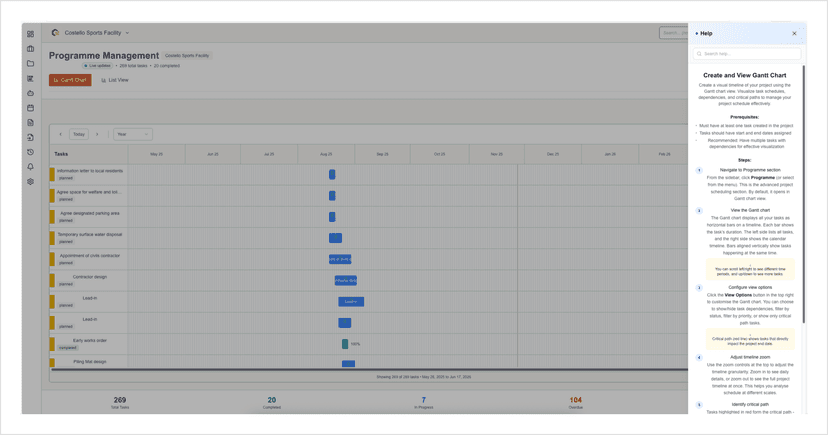Click the Aug 25 month header
The image size is (828, 435).
click(326, 154)
